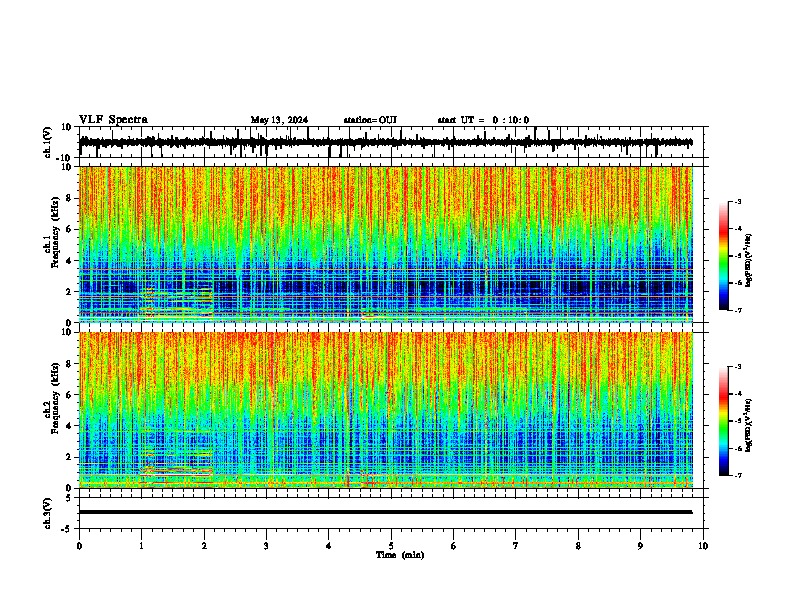Click the ch.3 flat voltage trace

pyautogui.click(x=386, y=512)
